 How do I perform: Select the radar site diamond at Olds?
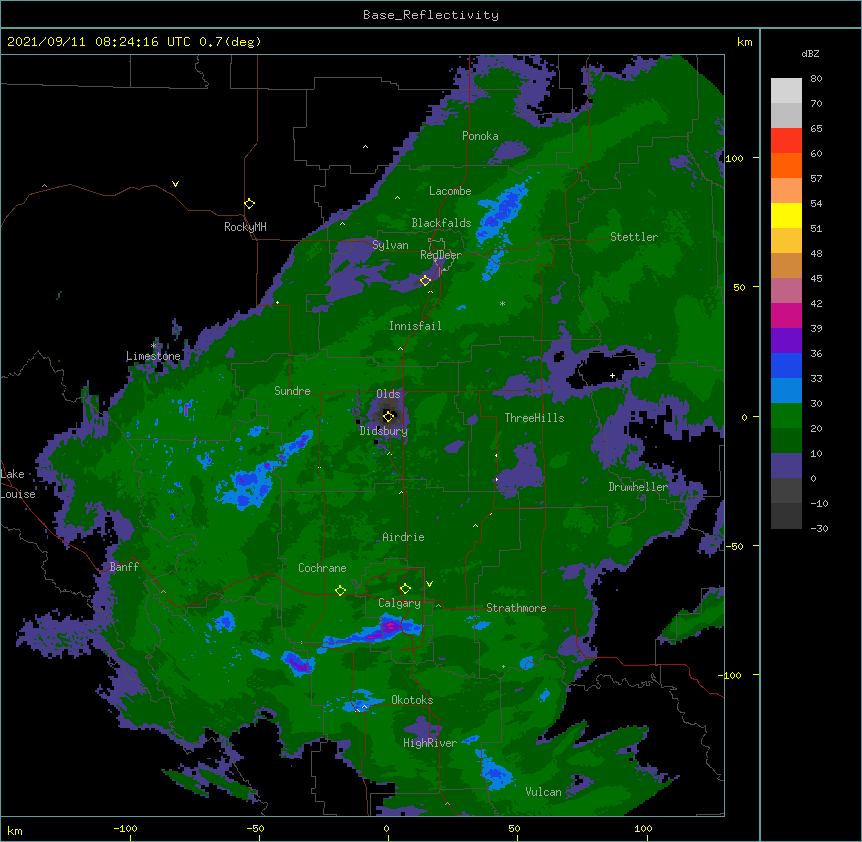(x=388, y=416)
